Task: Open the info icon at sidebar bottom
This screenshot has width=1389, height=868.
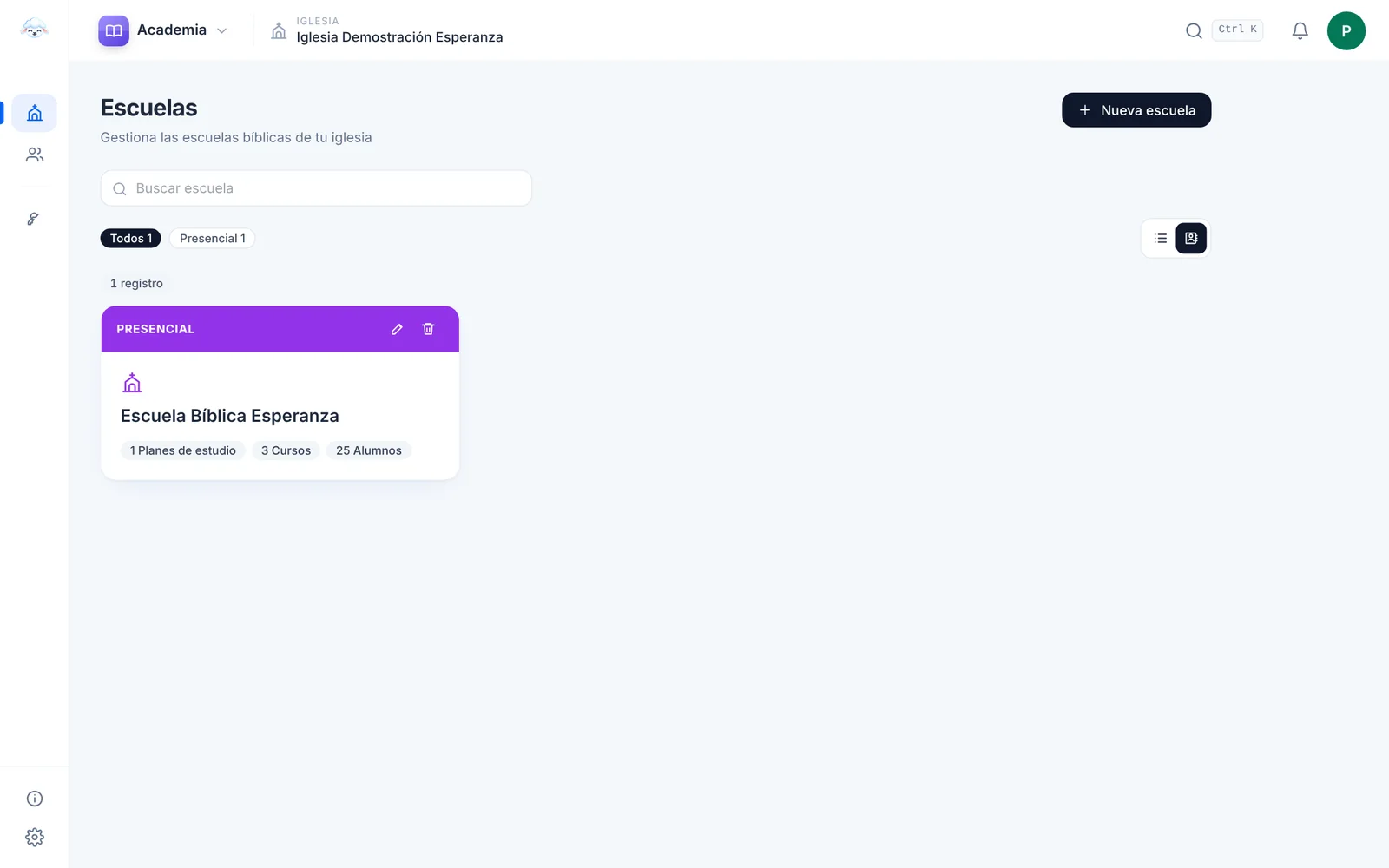Action: [35, 799]
